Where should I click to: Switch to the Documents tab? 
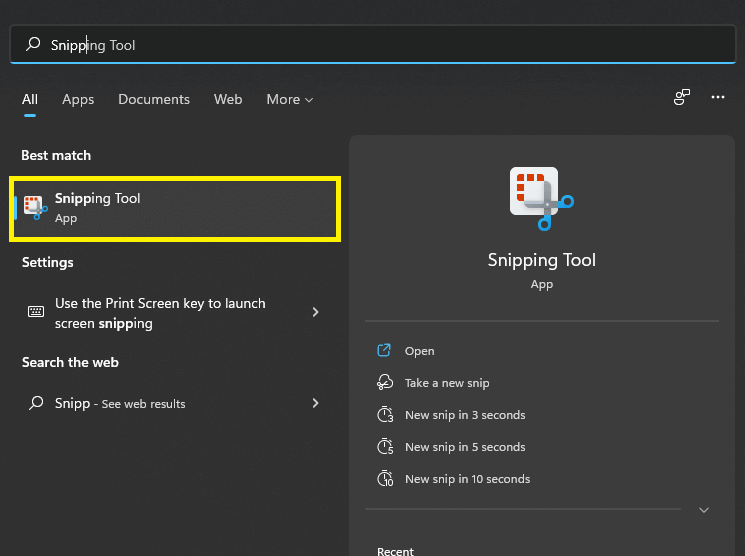[x=153, y=99]
